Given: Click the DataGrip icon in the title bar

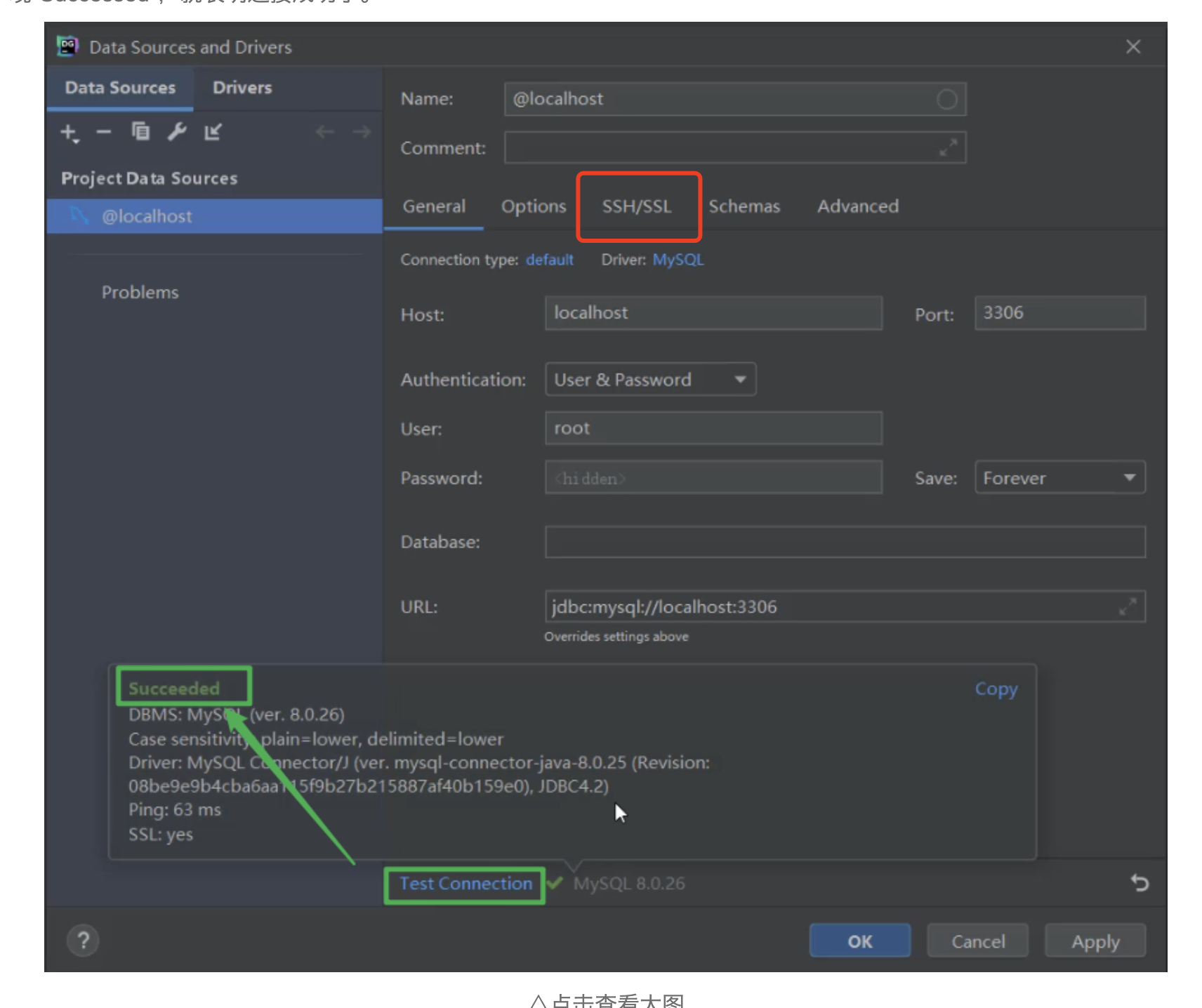Looking at the screenshot, I should (x=67, y=46).
